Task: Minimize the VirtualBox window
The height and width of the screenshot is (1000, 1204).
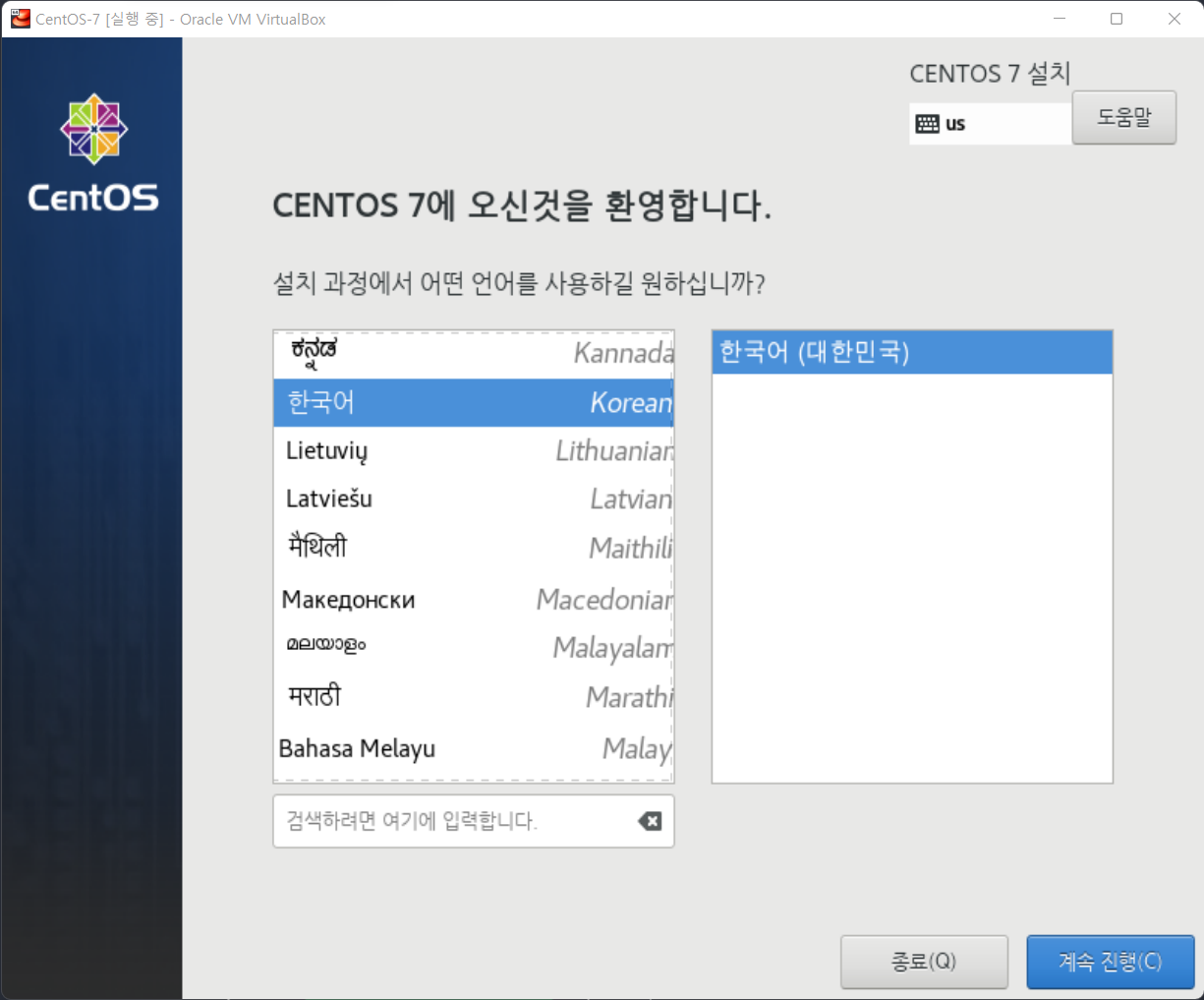Action: click(1060, 19)
